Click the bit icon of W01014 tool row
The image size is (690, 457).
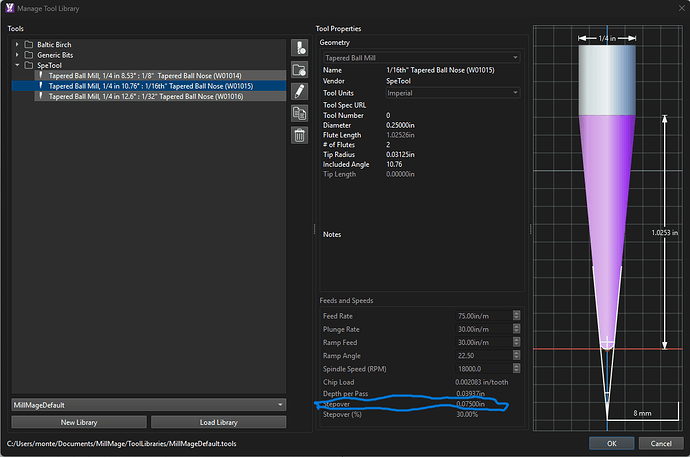coord(41,75)
